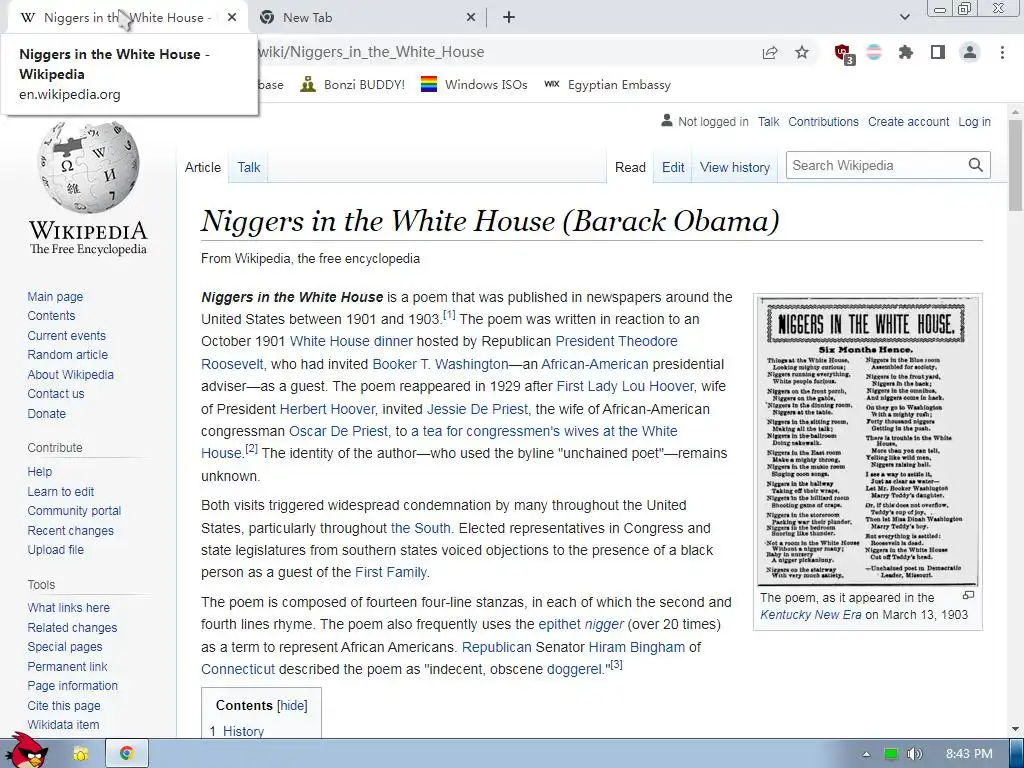Bookmark this page with the star icon
1024x768 pixels.
pyautogui.click(x=802, y=52)
